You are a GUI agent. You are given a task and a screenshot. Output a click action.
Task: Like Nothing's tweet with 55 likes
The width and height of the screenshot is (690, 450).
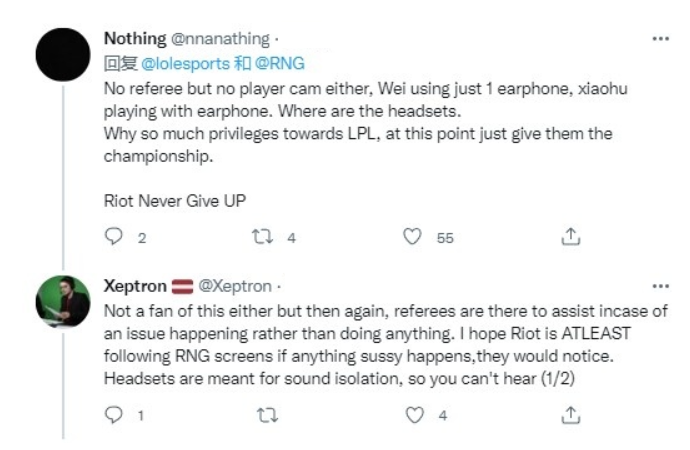click(x=411, y=237)
